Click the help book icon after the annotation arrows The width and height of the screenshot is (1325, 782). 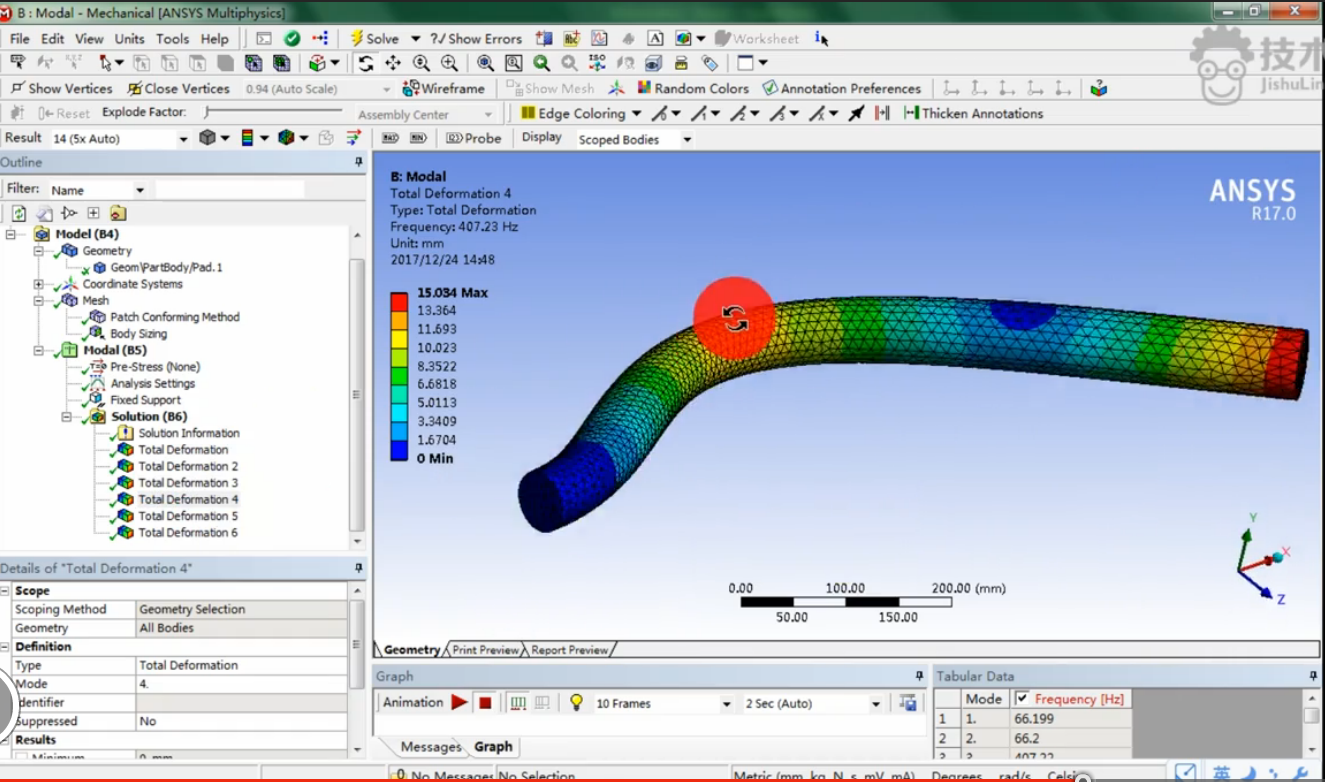coord(1099,88)
